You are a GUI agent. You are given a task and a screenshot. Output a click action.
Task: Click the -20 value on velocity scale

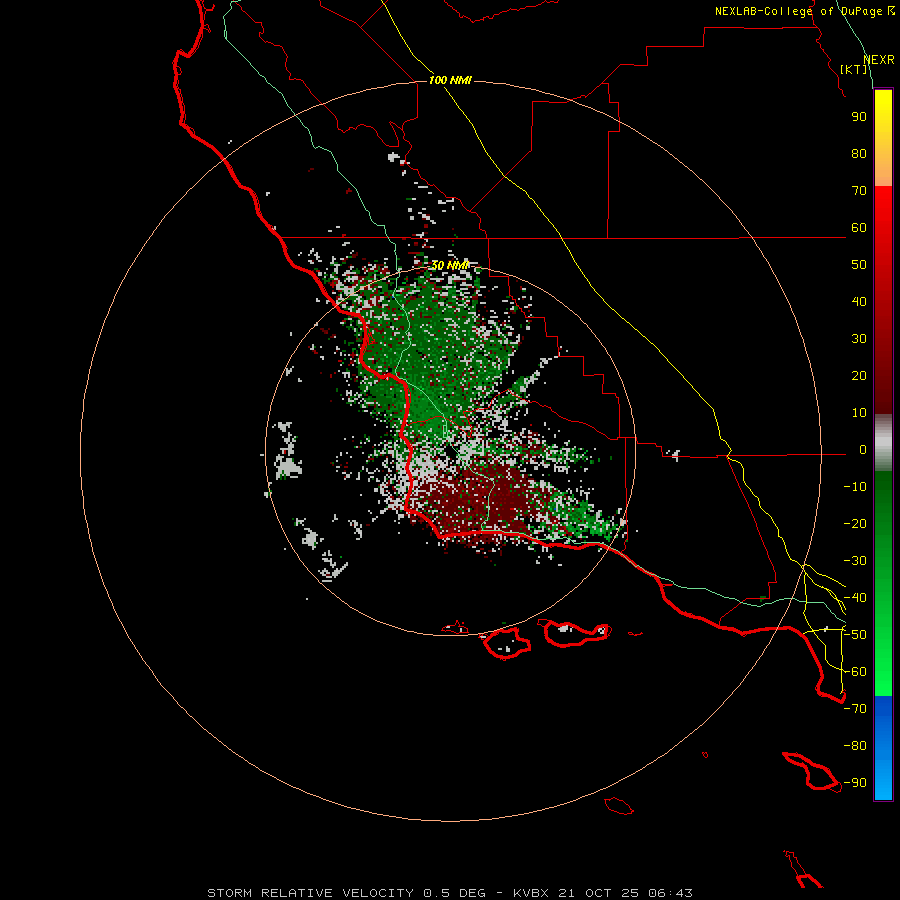click(x=855, y=524)
